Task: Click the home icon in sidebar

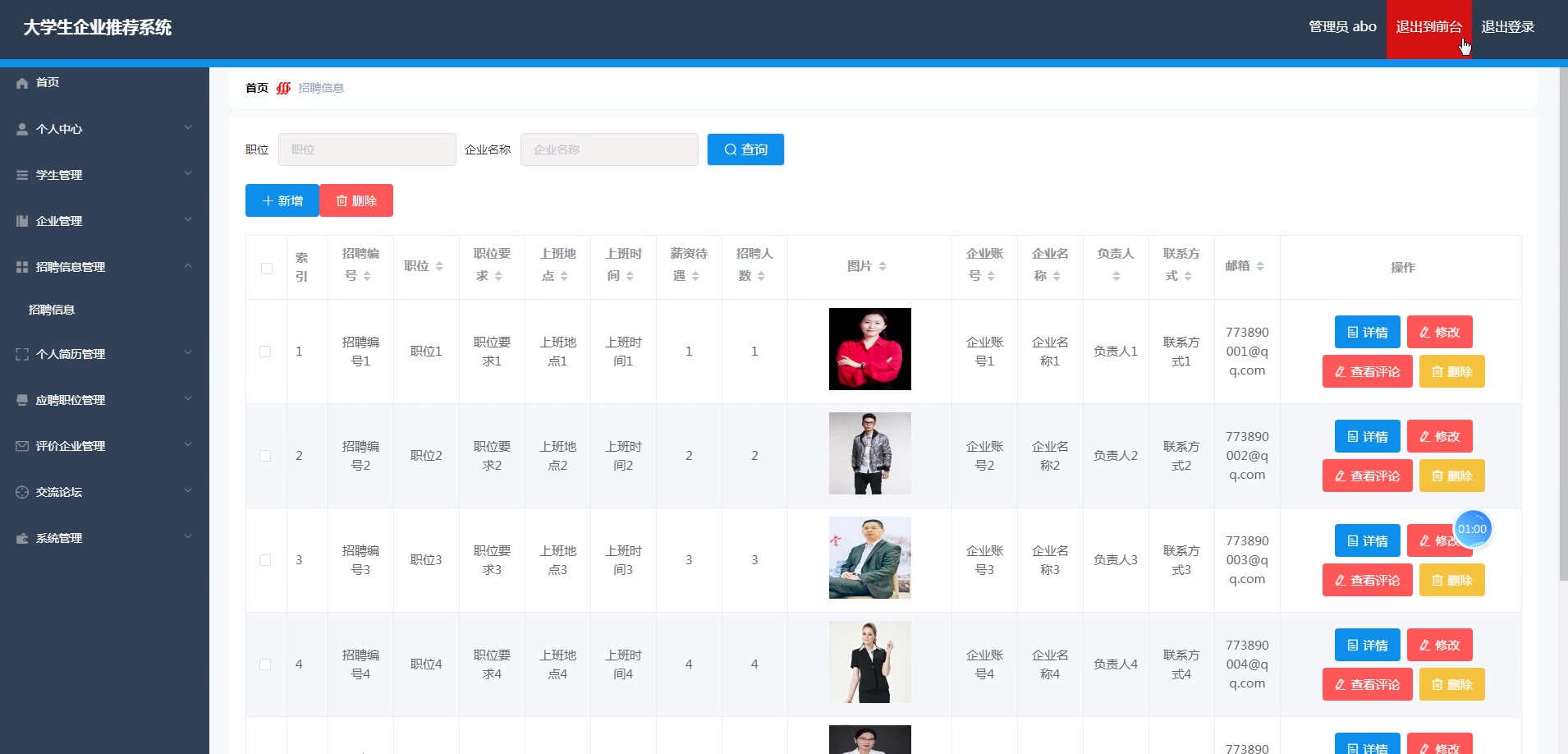Action: click(x=22, y=83)
